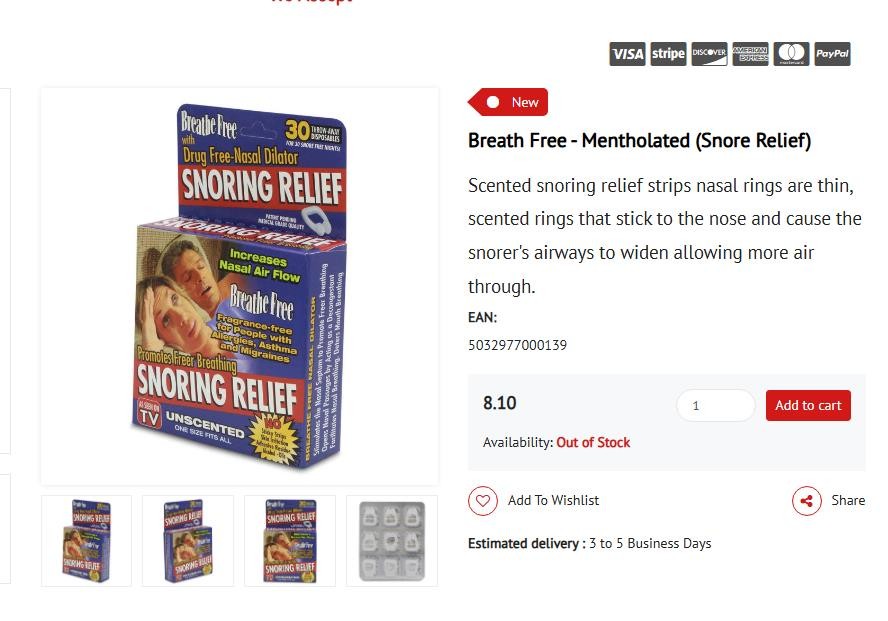
Task: Focus the quantity input field
Action: click(715, 405)
